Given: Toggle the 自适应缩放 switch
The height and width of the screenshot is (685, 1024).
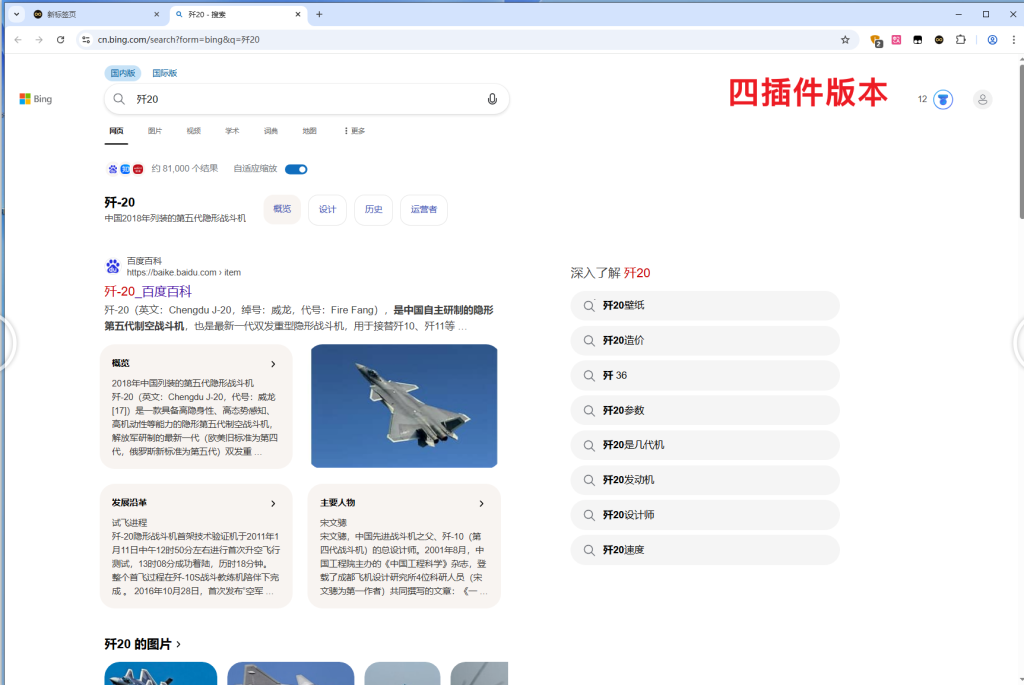Looking at the screenshot, I should [296, 169].
